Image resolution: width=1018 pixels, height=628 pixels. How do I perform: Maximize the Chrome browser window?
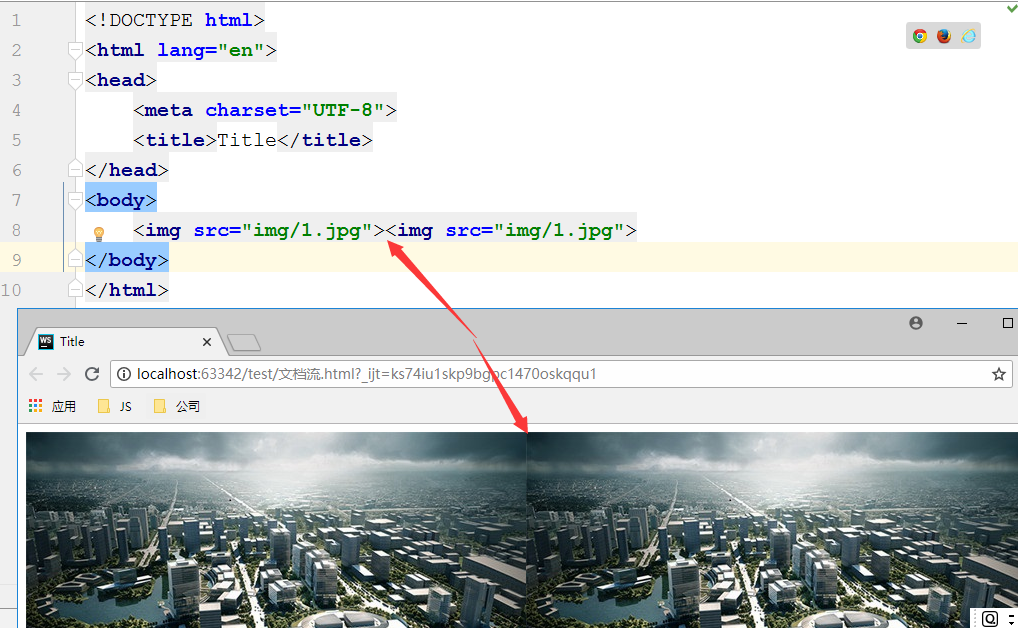pos(1008,323)
